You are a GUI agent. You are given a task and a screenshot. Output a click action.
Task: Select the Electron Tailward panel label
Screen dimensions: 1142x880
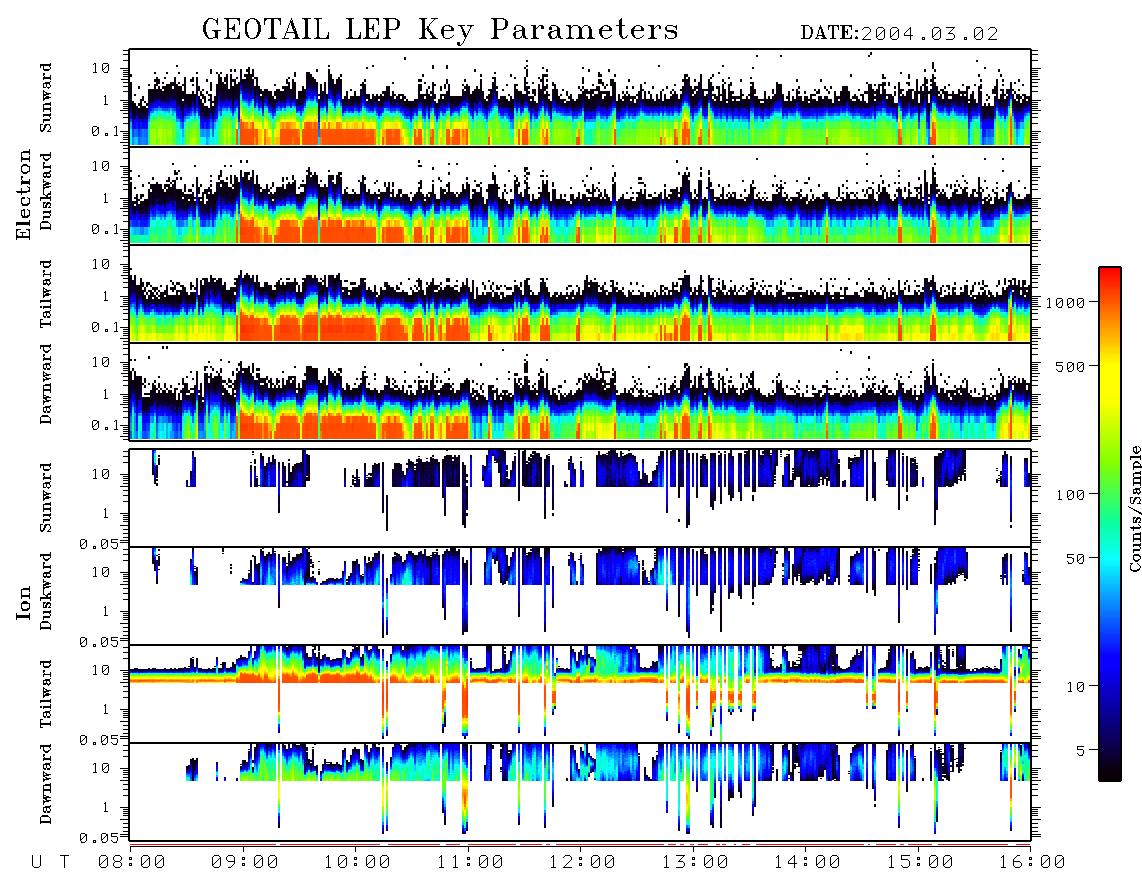(46, 294)
